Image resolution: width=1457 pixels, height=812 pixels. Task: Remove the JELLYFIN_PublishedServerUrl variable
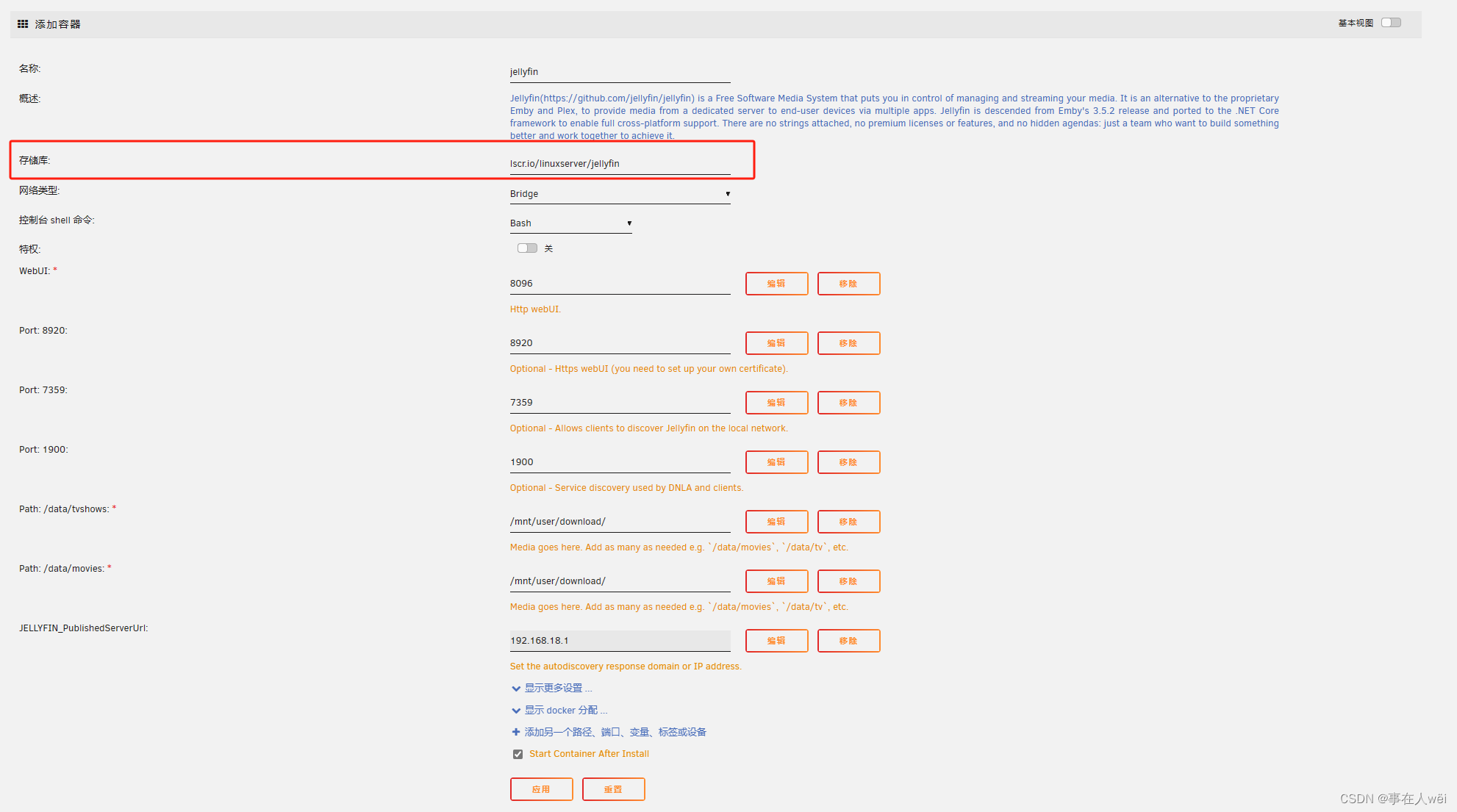tap(848, 641)
